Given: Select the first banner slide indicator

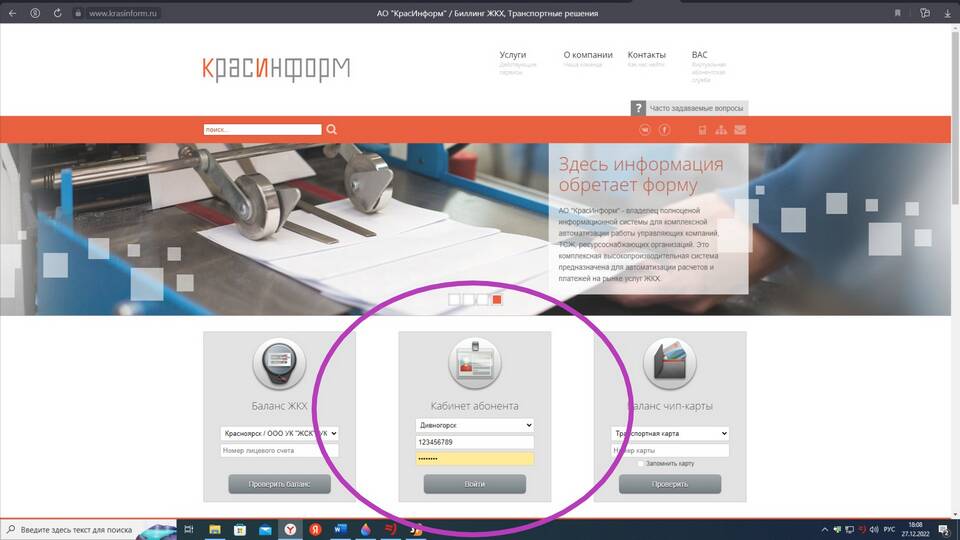Looking at the screenshot, I should [x=454, y=299].
